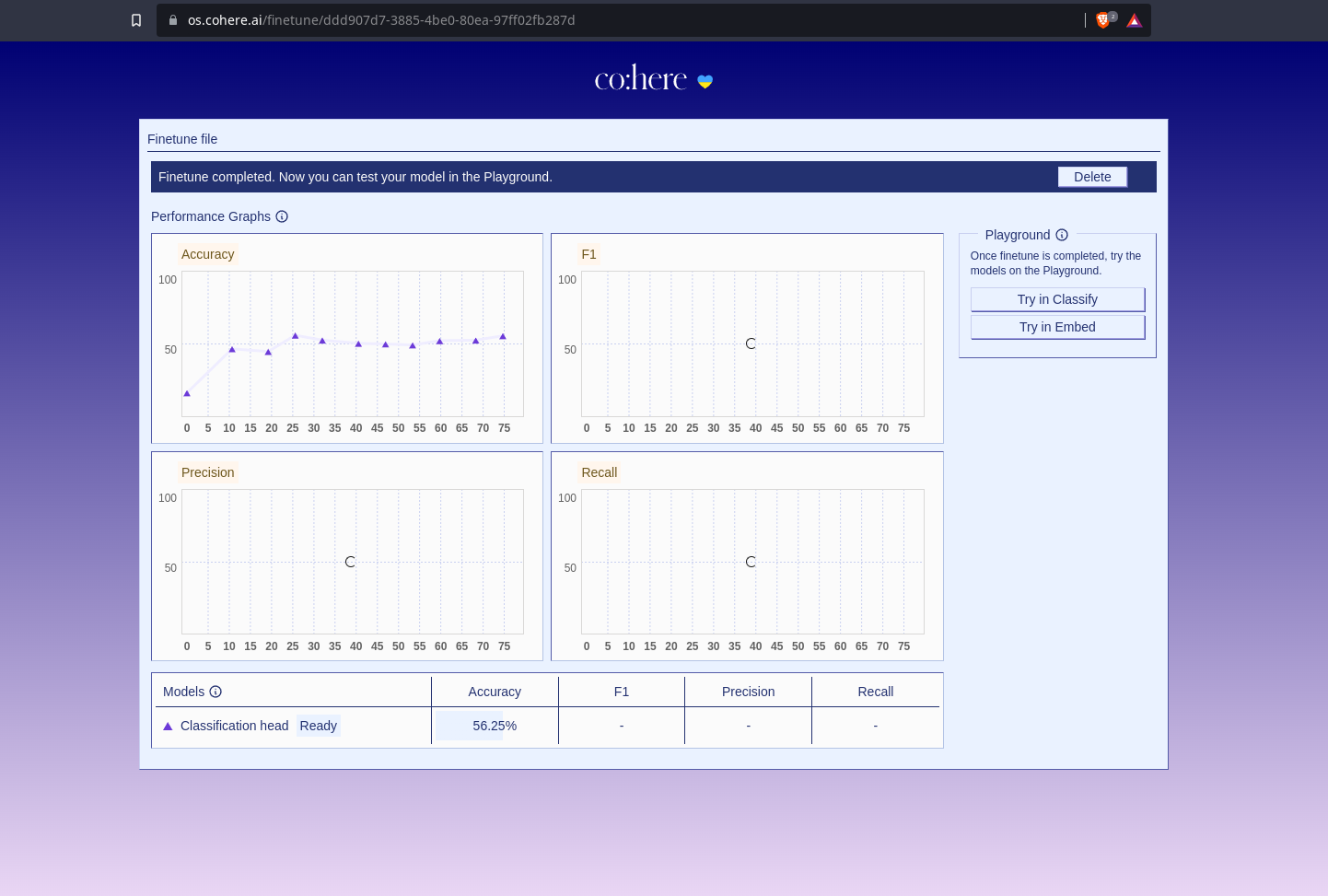Click the loading spinner in F1 graph
Screen dimensions: 1328x896
tap(751, 343)
